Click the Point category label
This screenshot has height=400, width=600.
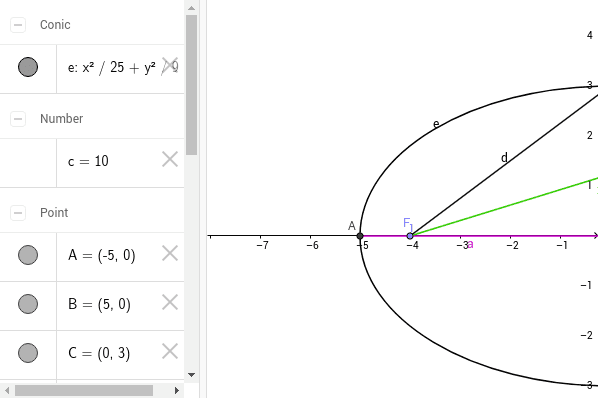tap(54, 212)
